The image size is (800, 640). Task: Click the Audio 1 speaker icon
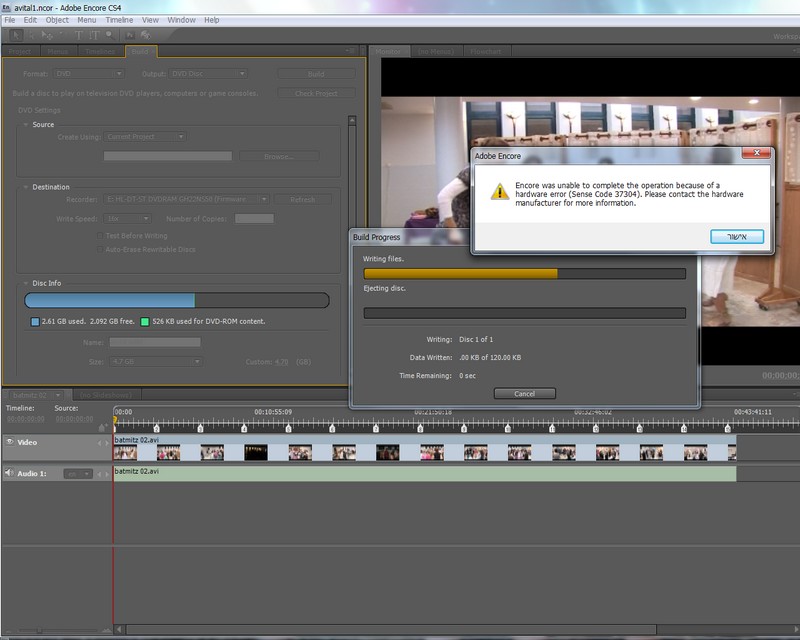9,473
